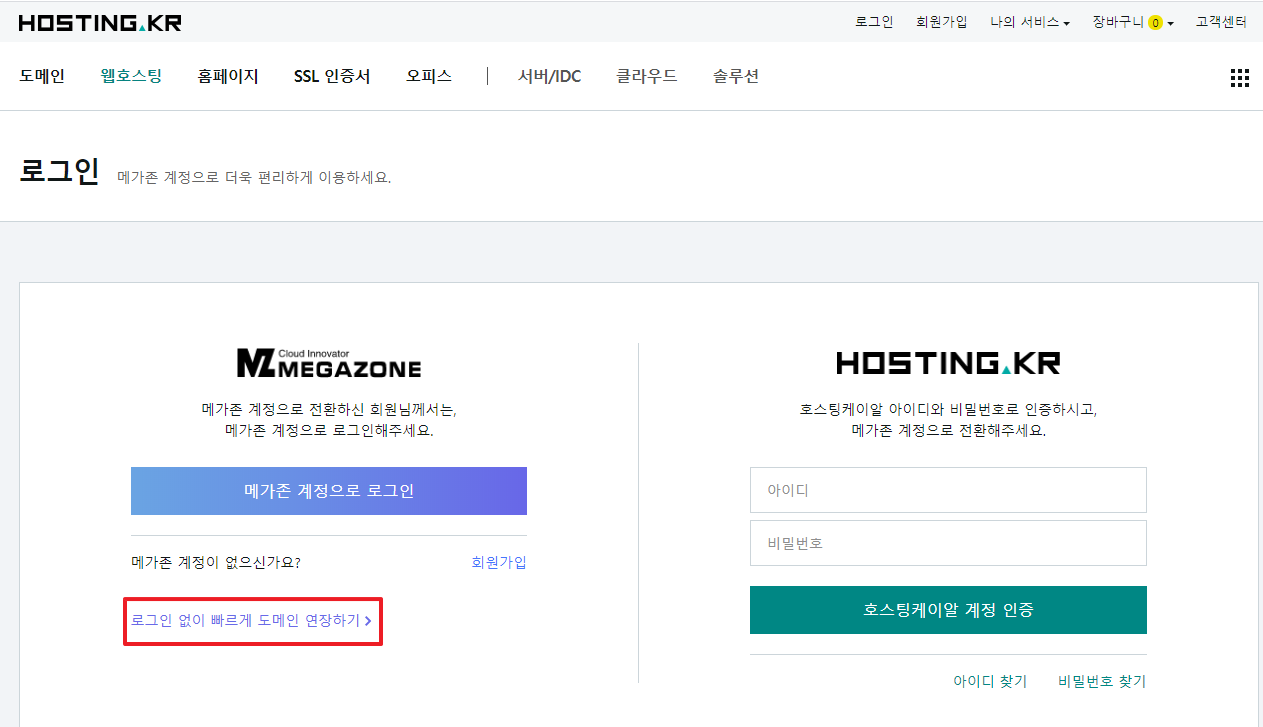Click the HOSTING.KR logo in header
Image resolution: width=1263 pixels, height=727 pixels.
click(x=100, y=22)
